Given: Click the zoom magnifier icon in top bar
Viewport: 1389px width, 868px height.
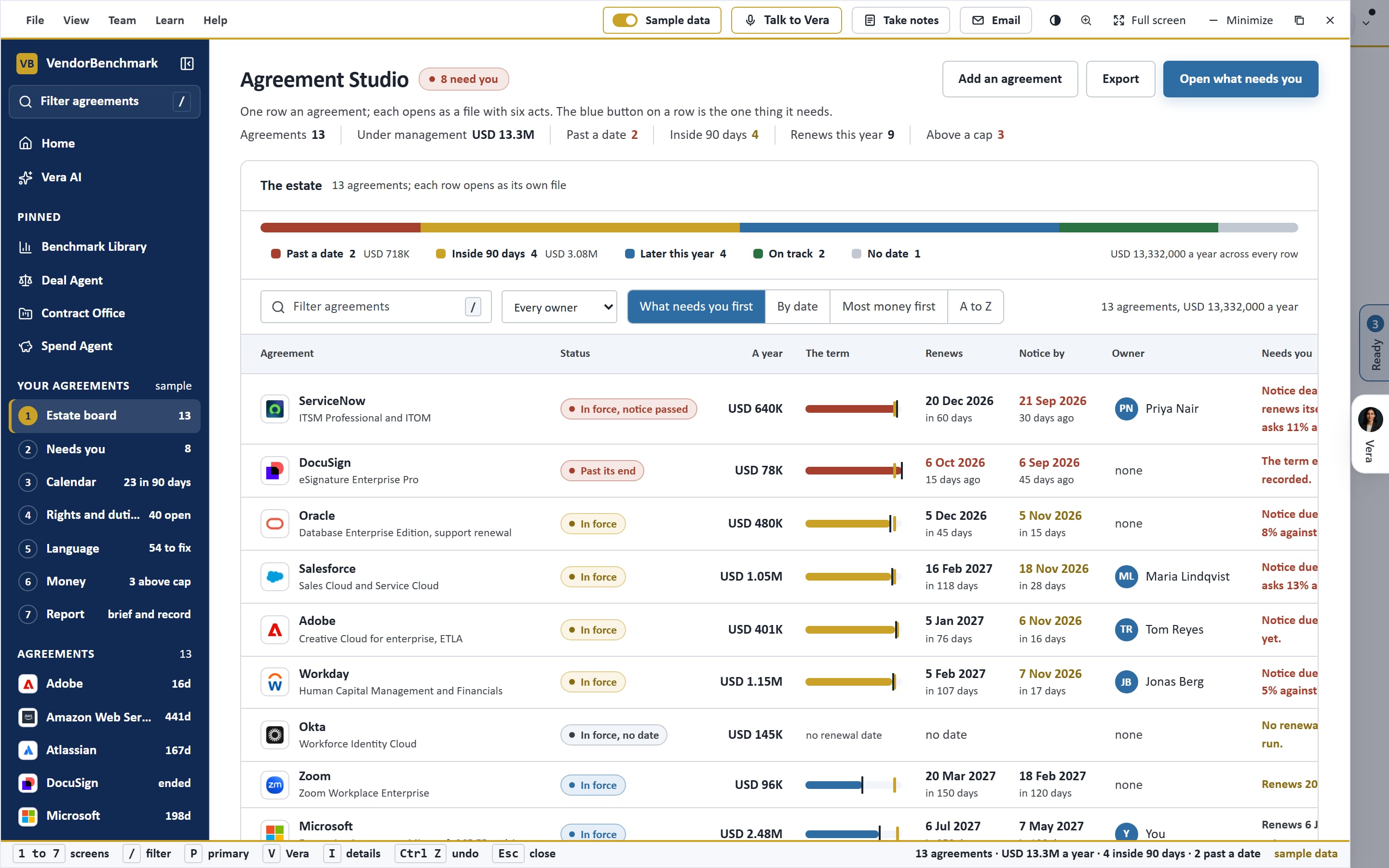Looking at the screenshot, I should [x=1086, y=20].
